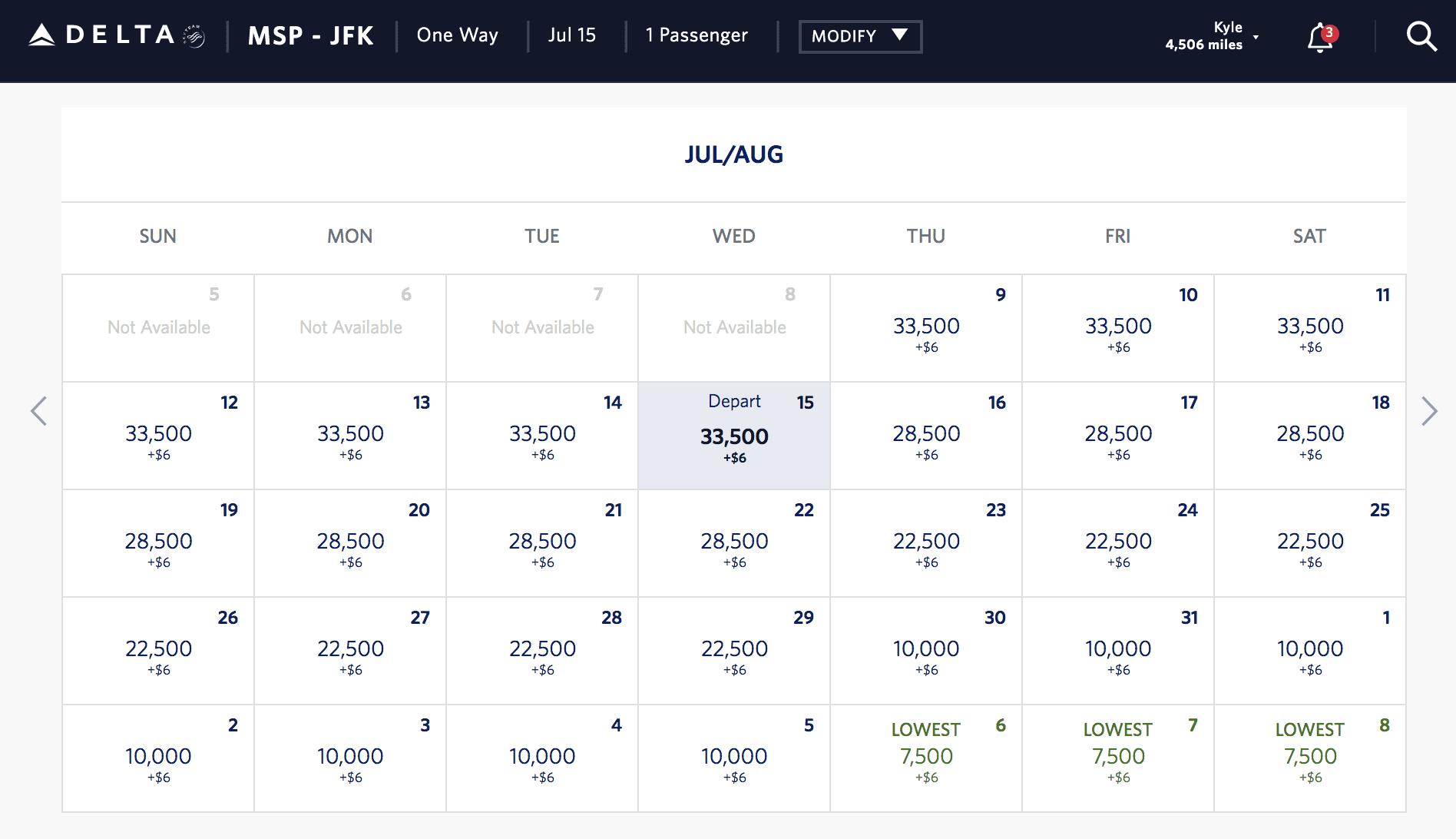
Task: Click the 1 Passenger selector
Action: coord(697,35)
